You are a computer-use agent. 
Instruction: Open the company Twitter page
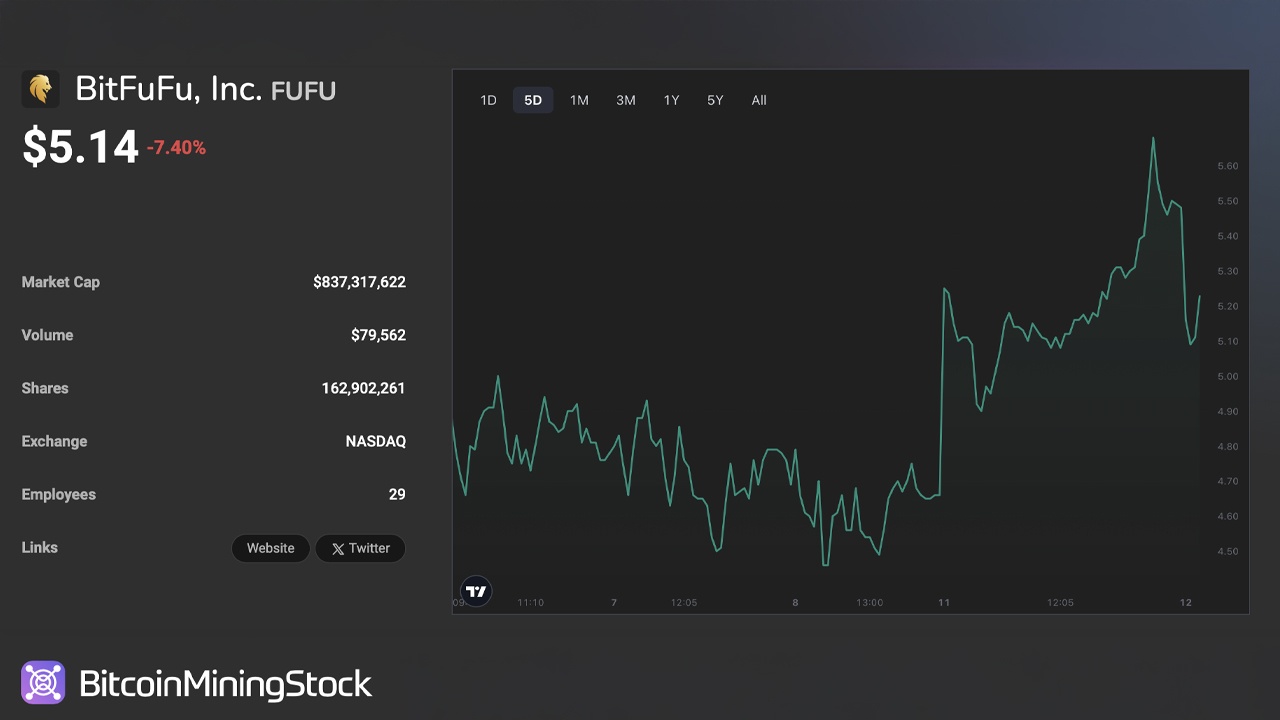(360, 548)
